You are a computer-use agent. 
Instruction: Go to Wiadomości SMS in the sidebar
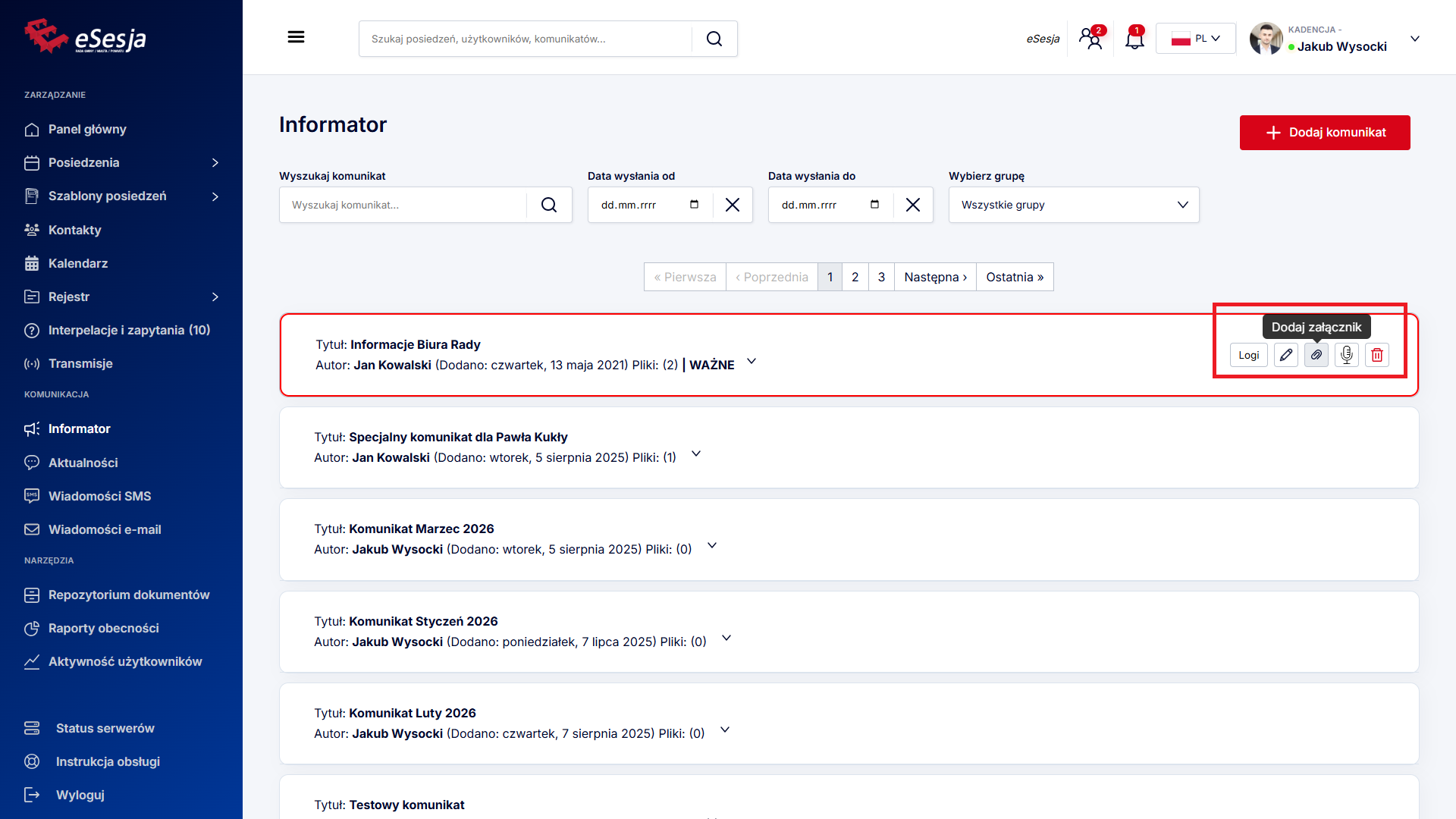tap(99, 496)
